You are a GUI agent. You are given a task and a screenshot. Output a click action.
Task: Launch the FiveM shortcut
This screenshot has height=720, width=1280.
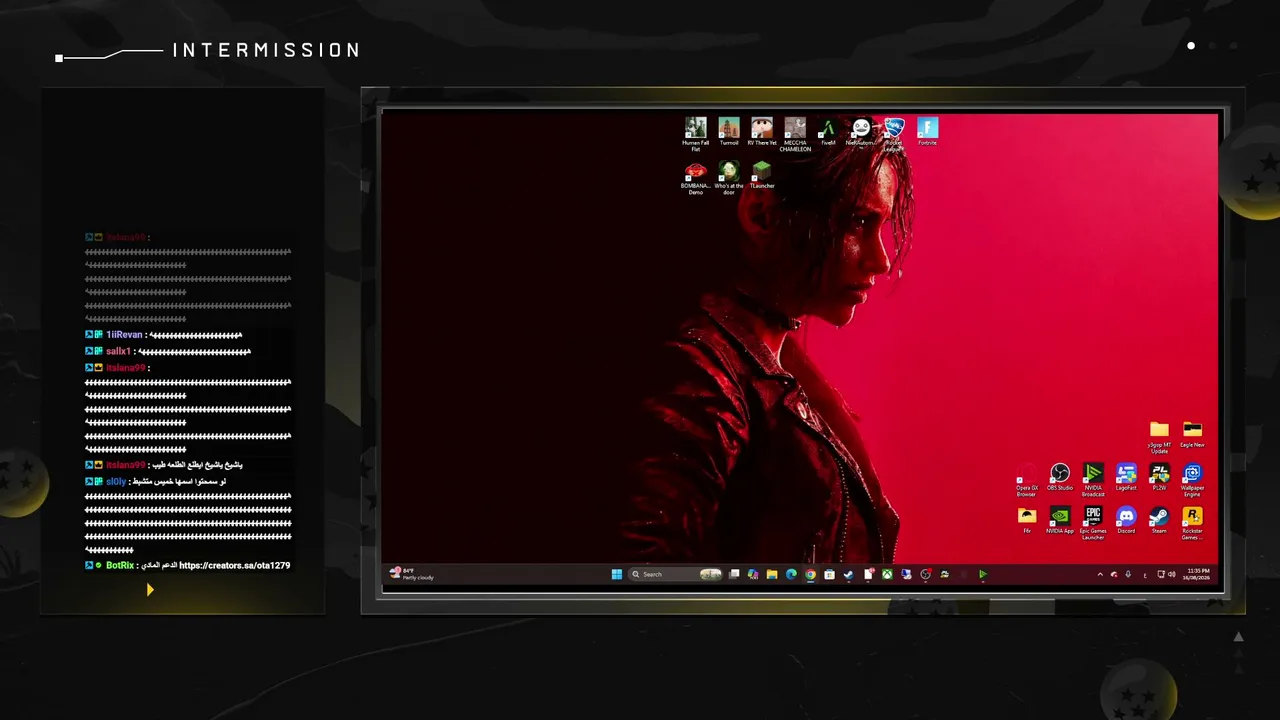click(828, 132)
